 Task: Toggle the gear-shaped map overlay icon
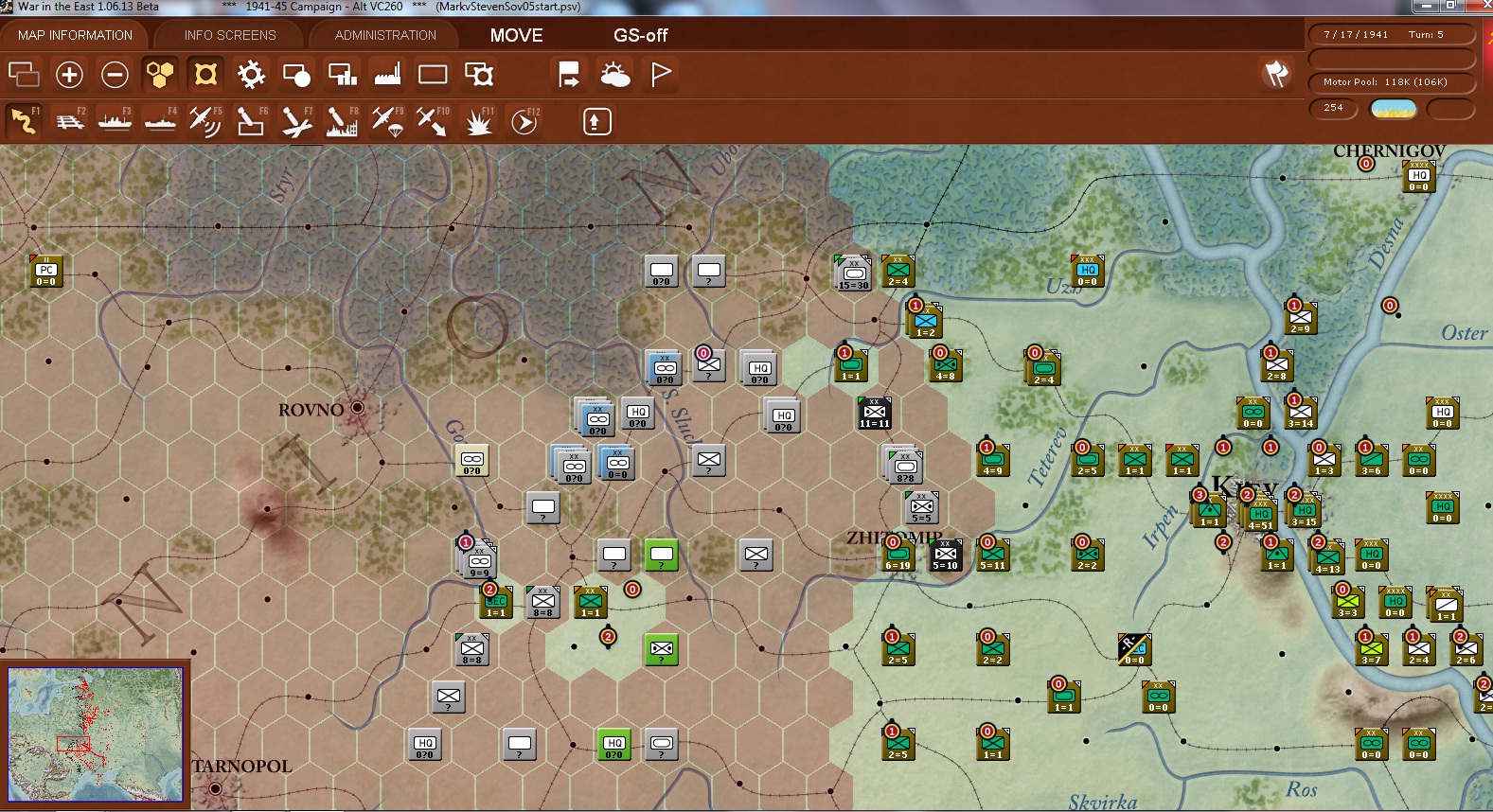click(x=251, y=74)
